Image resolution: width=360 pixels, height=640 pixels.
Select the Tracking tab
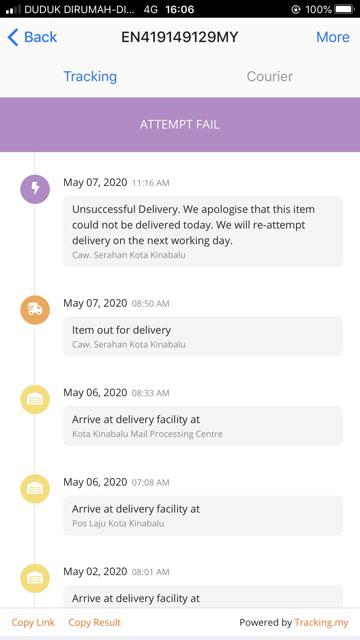[90, 76]
